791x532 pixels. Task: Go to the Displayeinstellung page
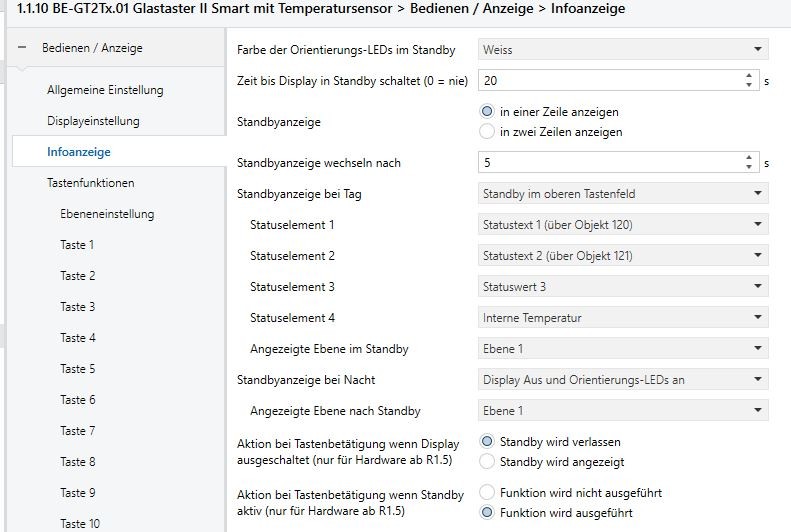(x=93, y=121)
